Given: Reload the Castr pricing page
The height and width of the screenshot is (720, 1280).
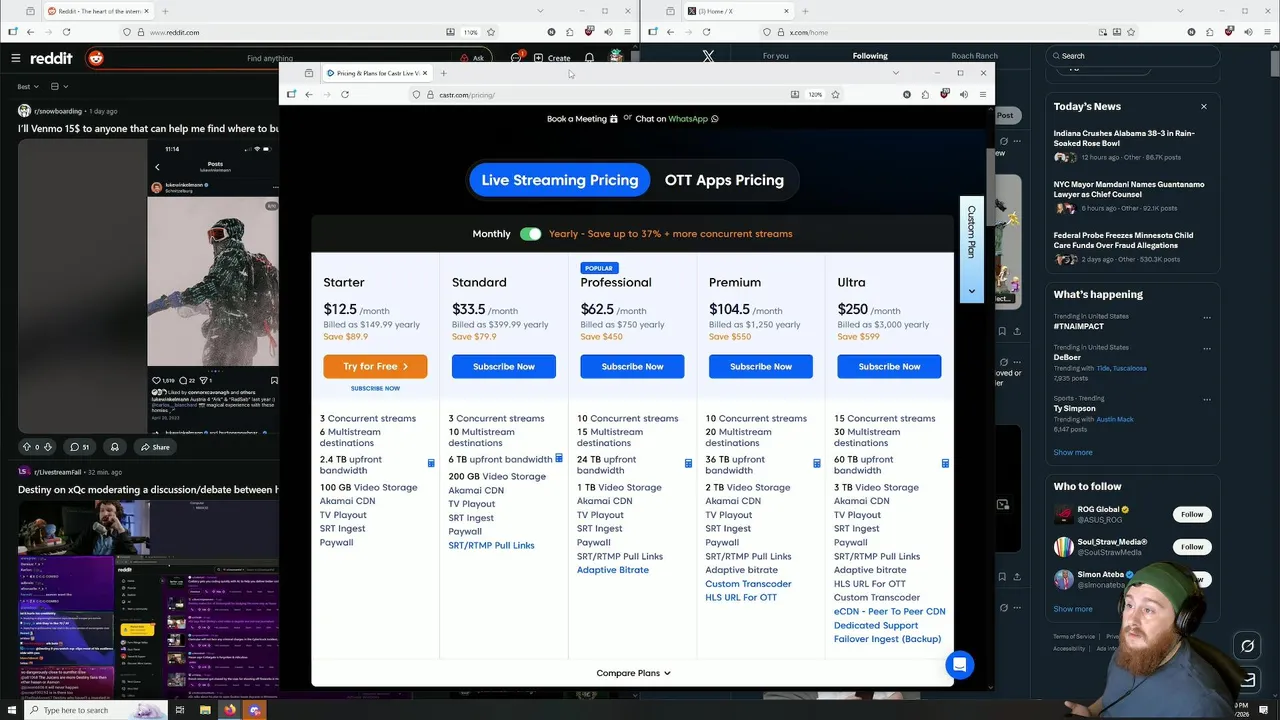Looking at the screenshot, I should 345,94.
